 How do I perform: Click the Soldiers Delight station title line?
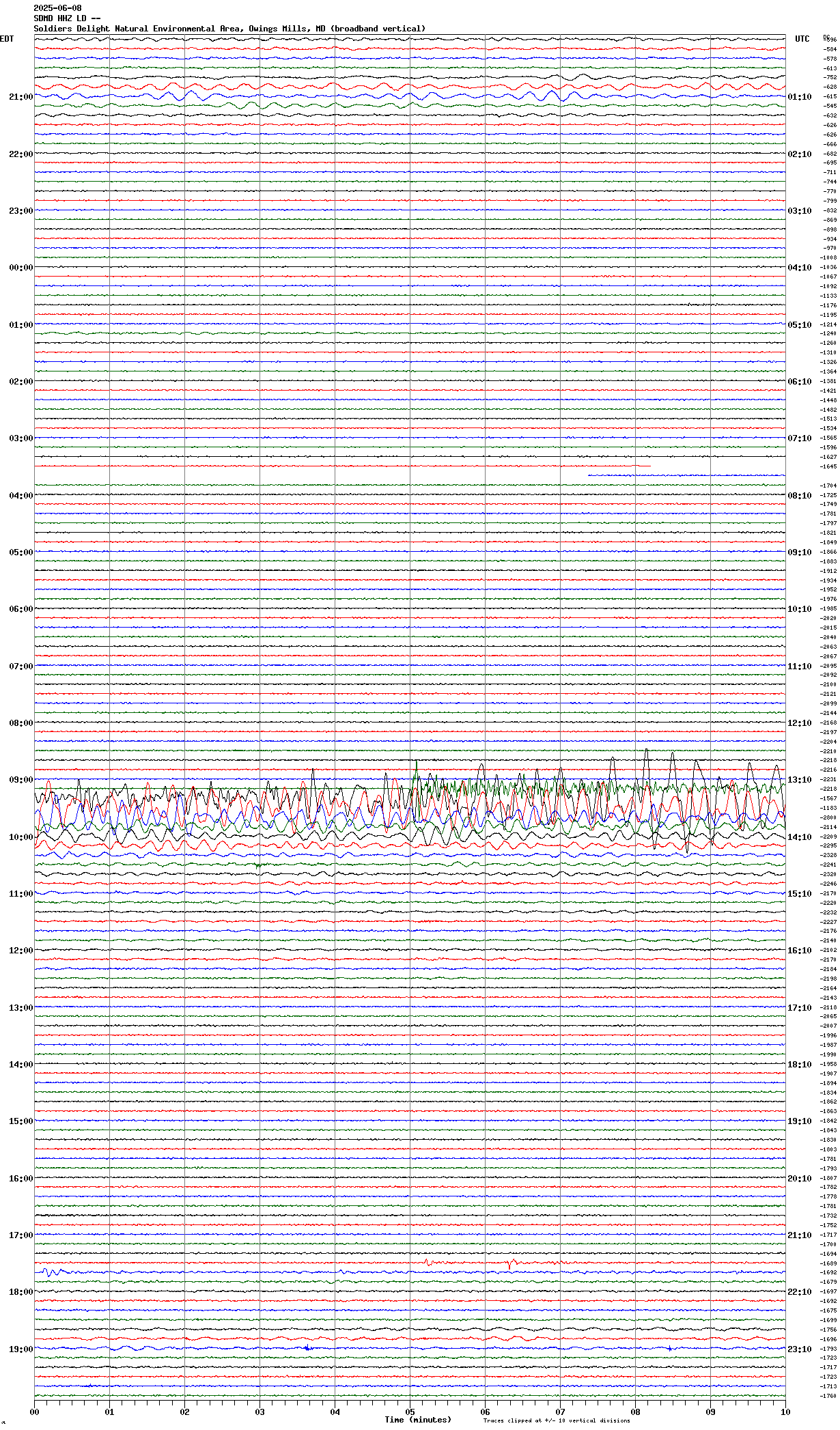coord(229,29)
